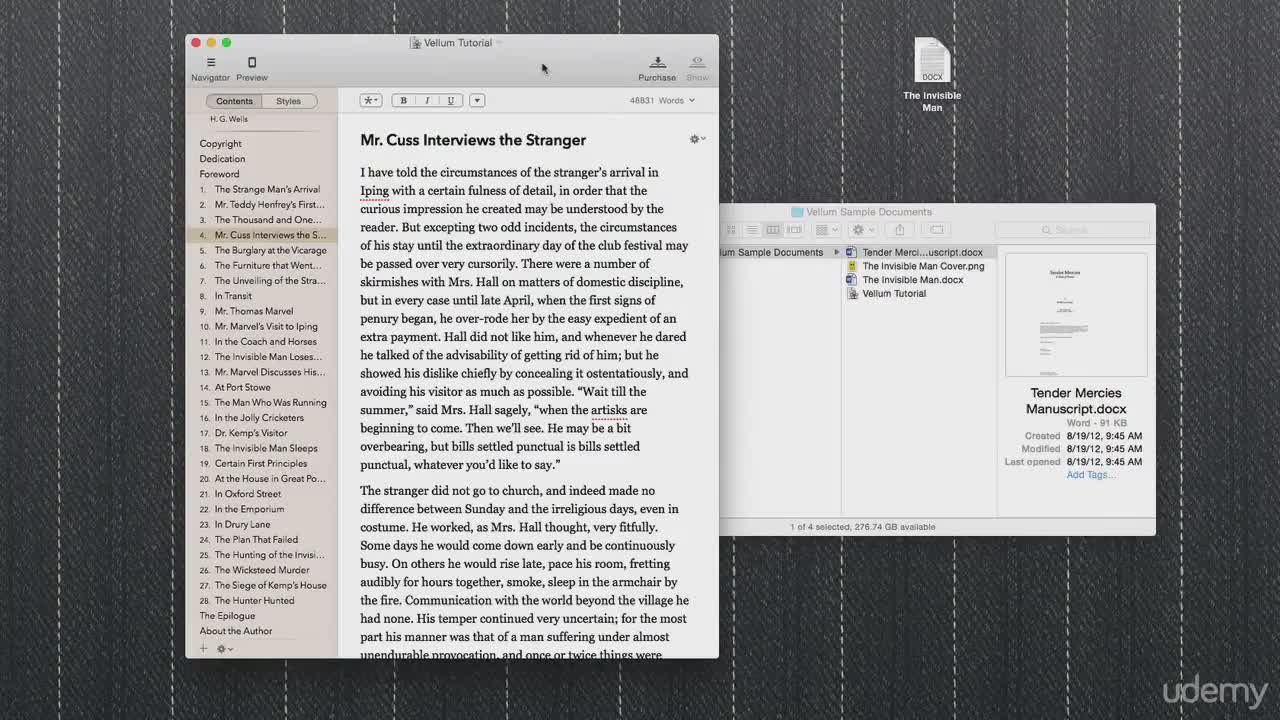The width and height of the screenshot is (1280, 720).
Task: Switch Finder to icon view
Action: click(x=733, y=230)
